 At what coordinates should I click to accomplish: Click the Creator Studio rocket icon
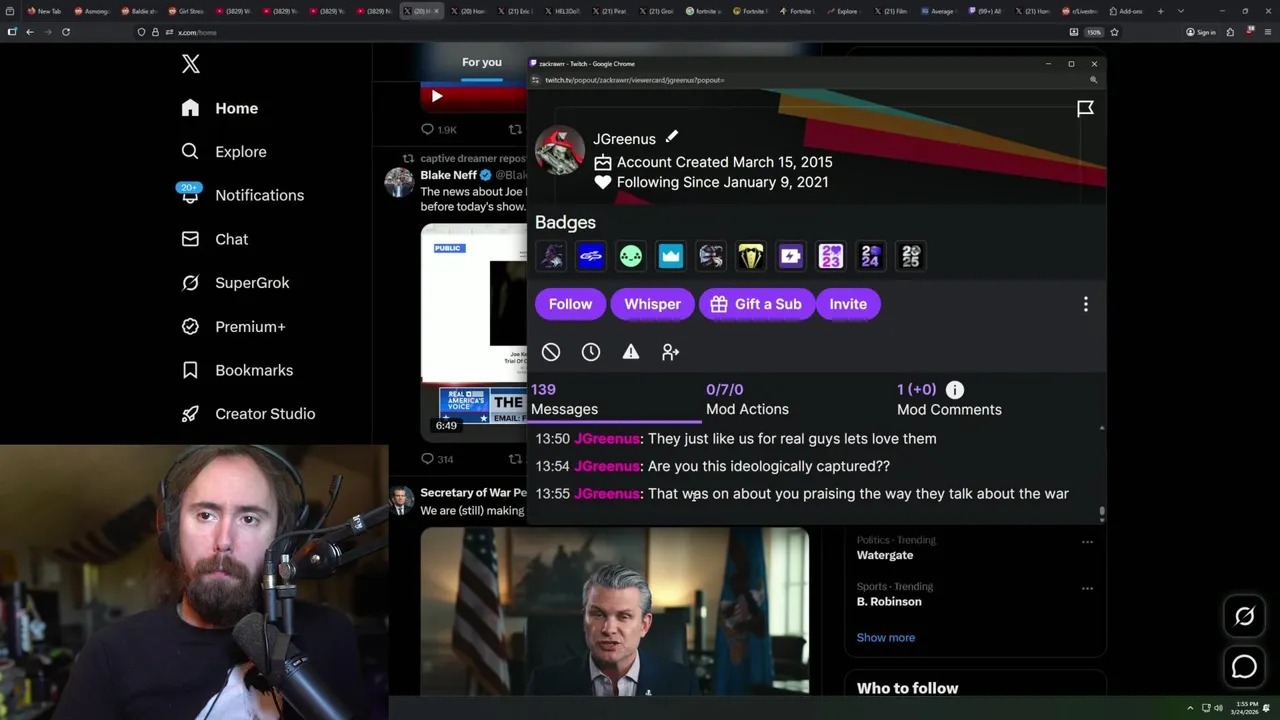[x=190, y=414]
